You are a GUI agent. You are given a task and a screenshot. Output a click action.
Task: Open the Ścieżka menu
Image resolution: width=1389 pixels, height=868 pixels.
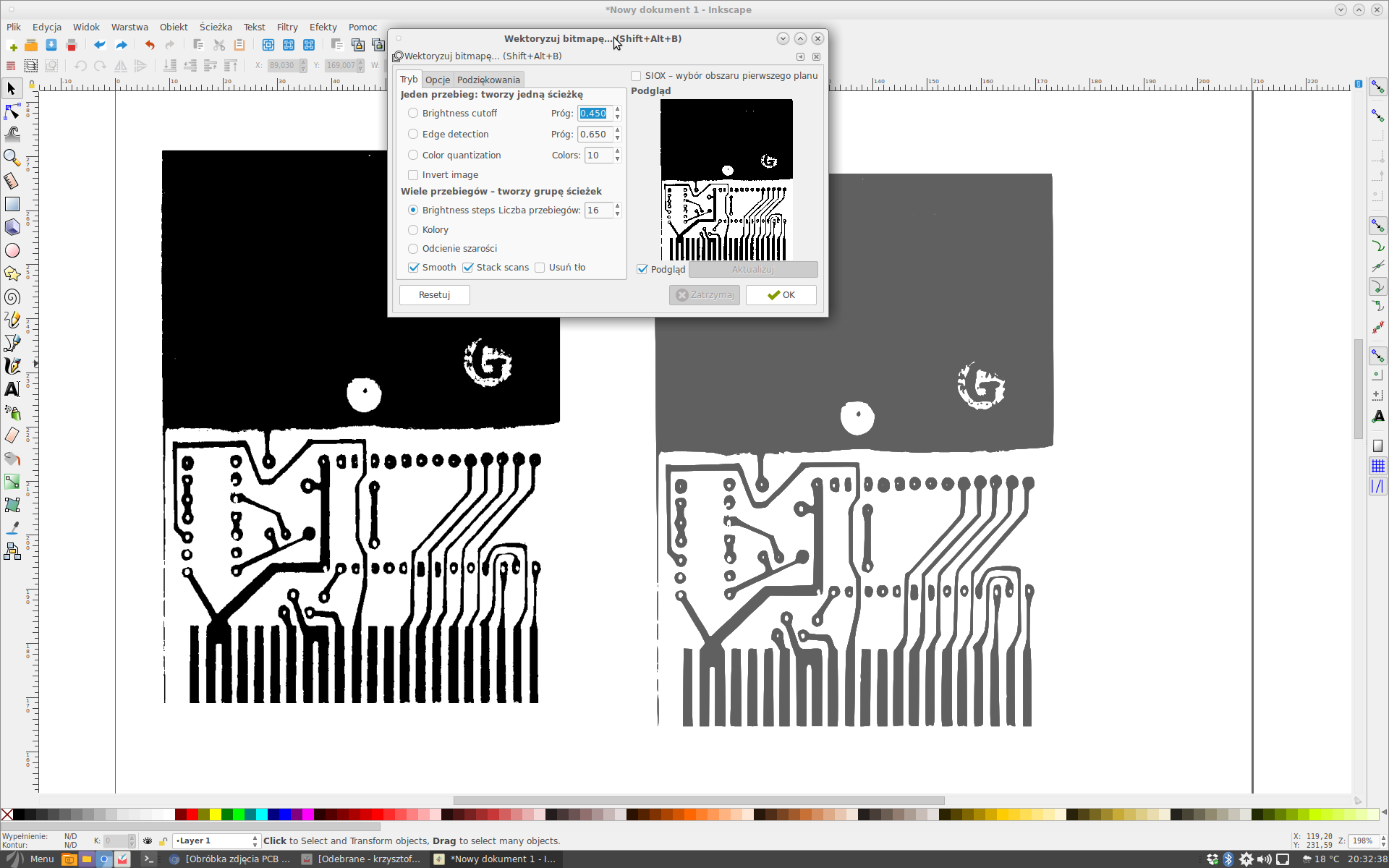point(216,27)
